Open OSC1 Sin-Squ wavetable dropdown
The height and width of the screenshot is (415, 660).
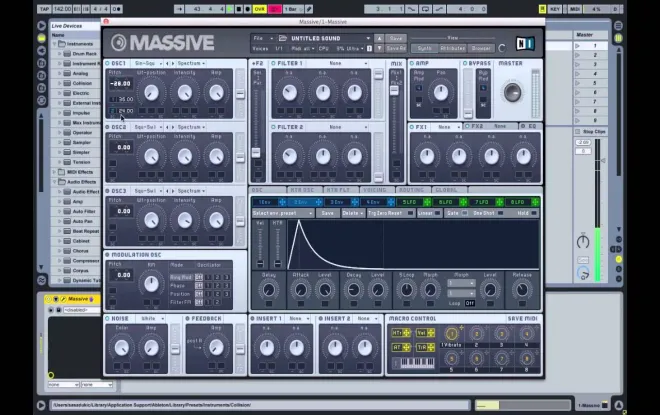[x=148, y=64]
